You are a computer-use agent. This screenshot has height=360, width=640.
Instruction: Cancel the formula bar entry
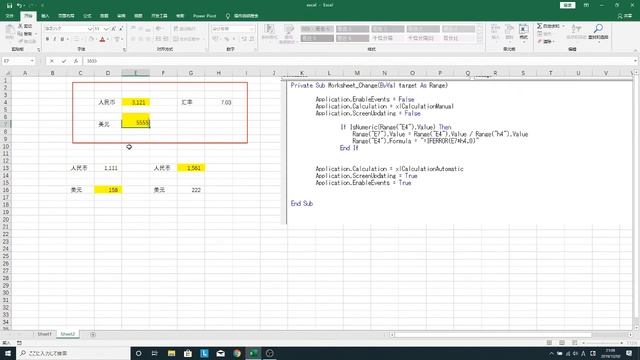(x=51, y=61)
